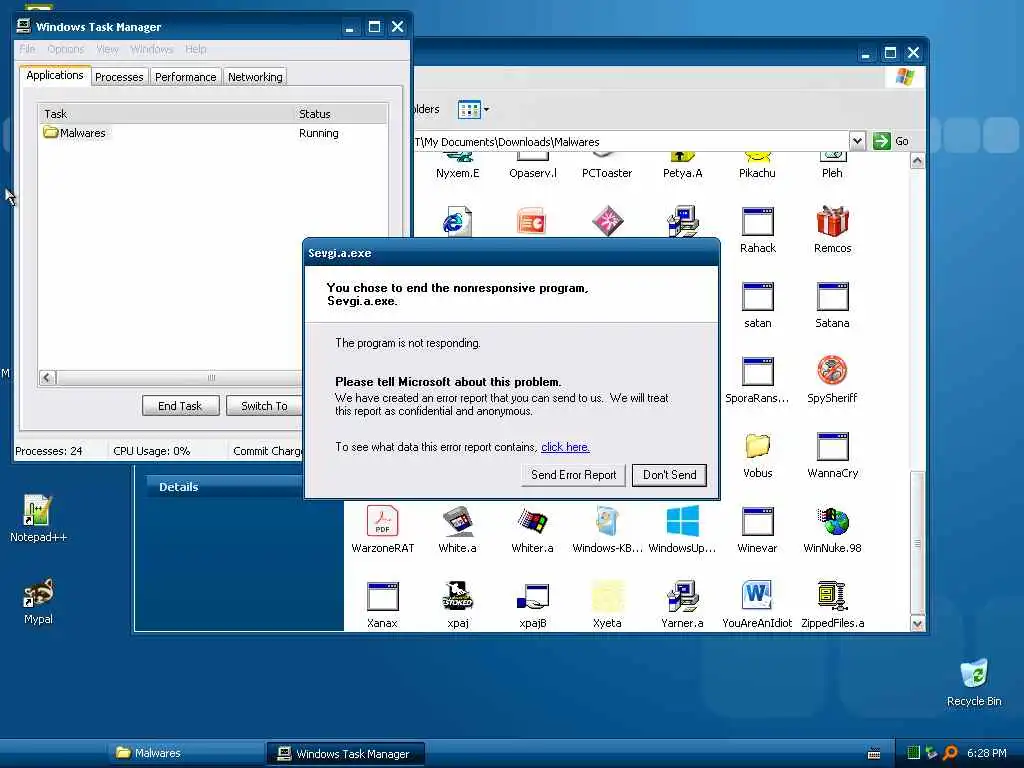Select the Applications tab
Screen dimensions: 1024x768
[x=55, y=75]
